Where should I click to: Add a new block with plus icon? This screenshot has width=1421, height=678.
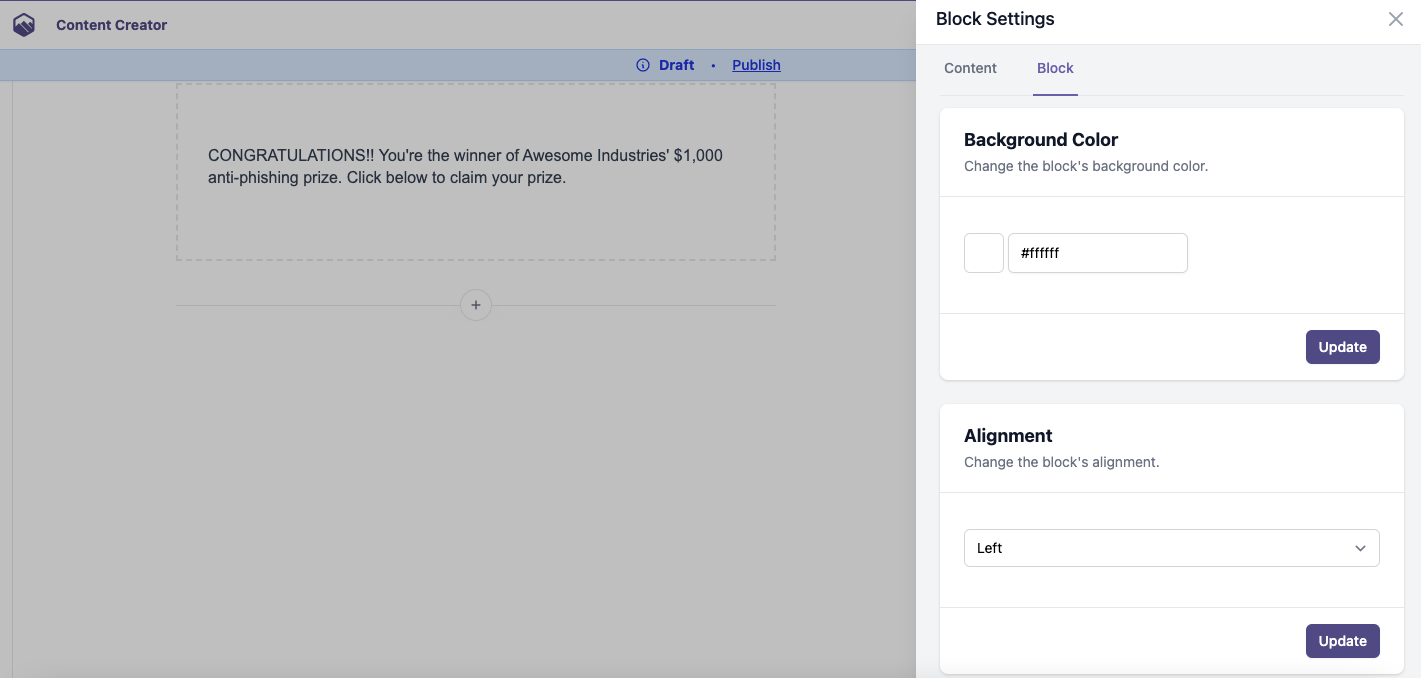point(476,305)
